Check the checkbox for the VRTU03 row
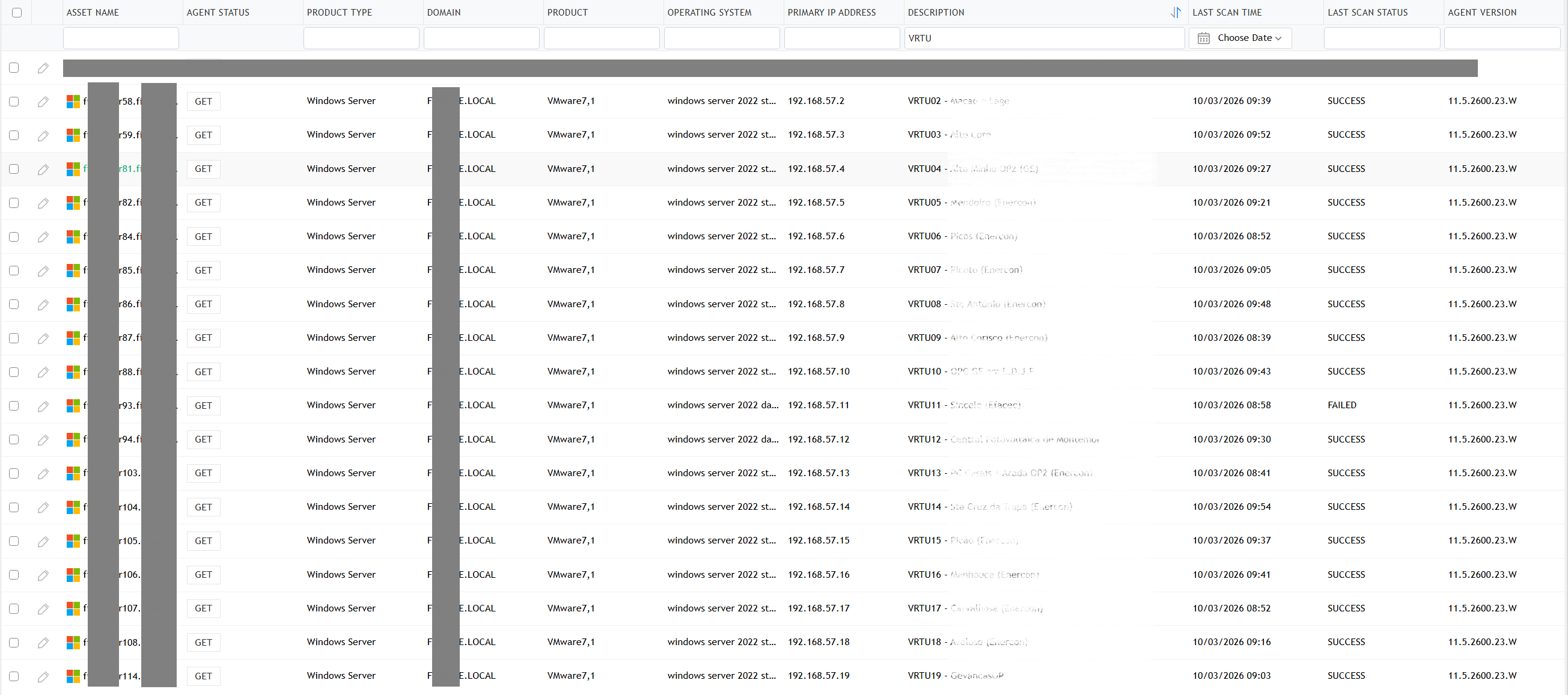The width and height of the screenshot is (1568, 695). tap(14, 135)
